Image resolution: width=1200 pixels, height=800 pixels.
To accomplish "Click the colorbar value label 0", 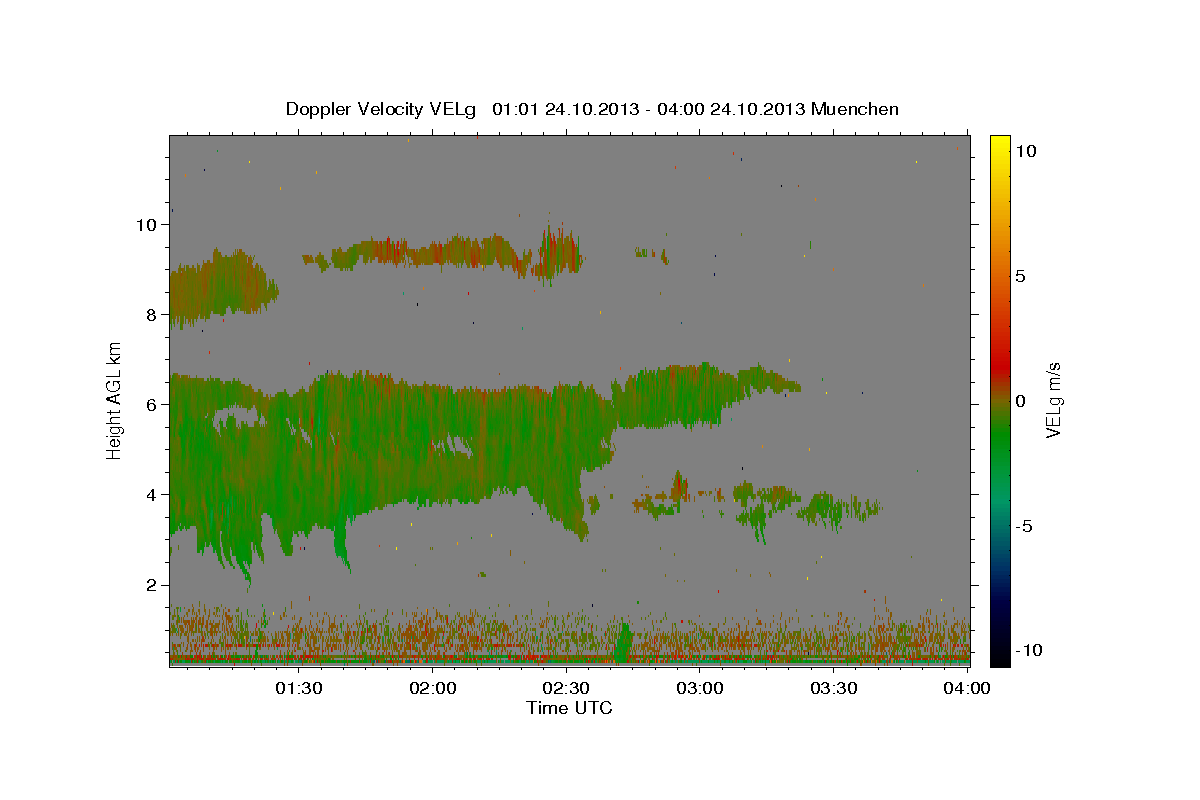I will click(1021, 401).
